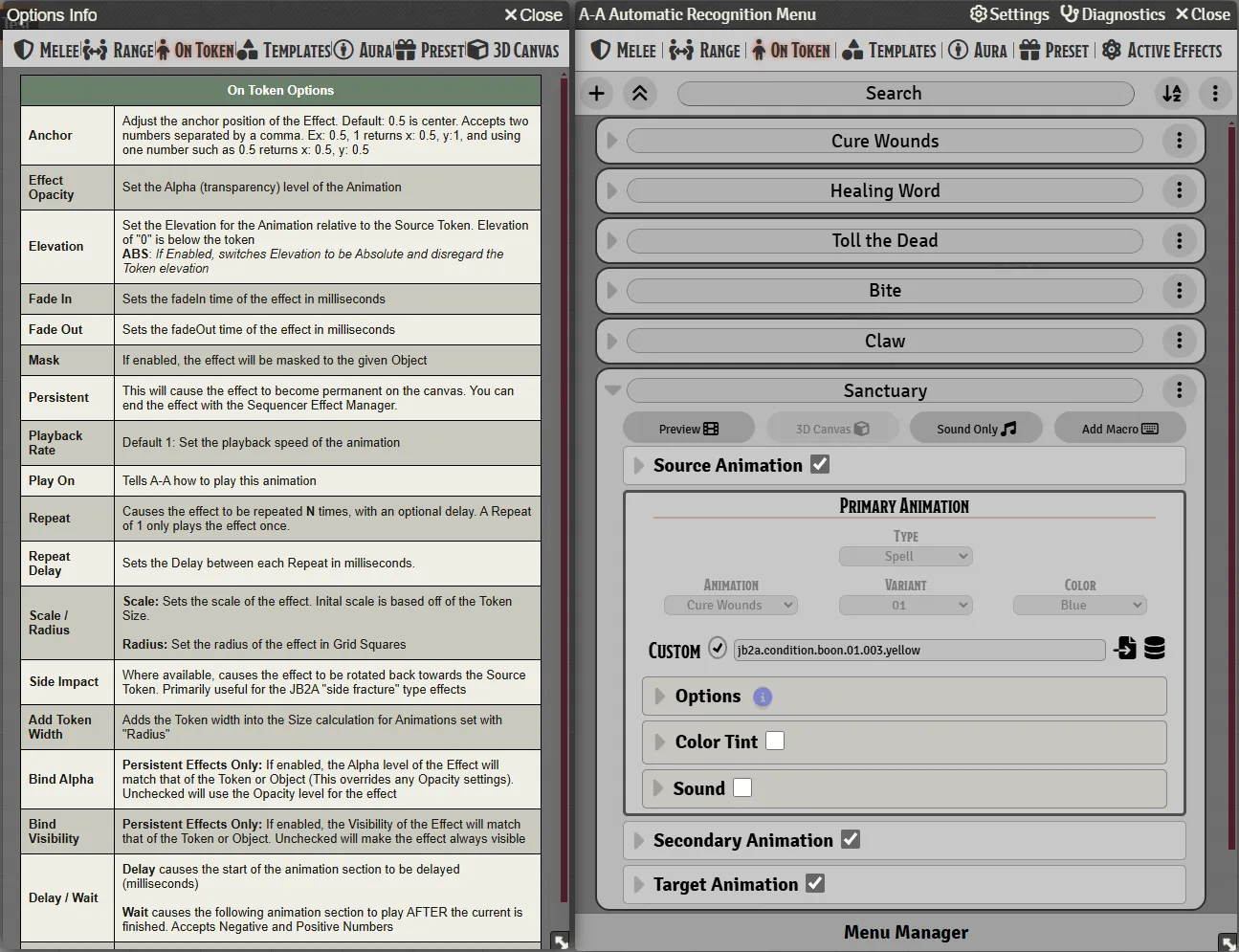Expand the Target Animation section
The image size is (1239, 952).
(x=639, y=884)
